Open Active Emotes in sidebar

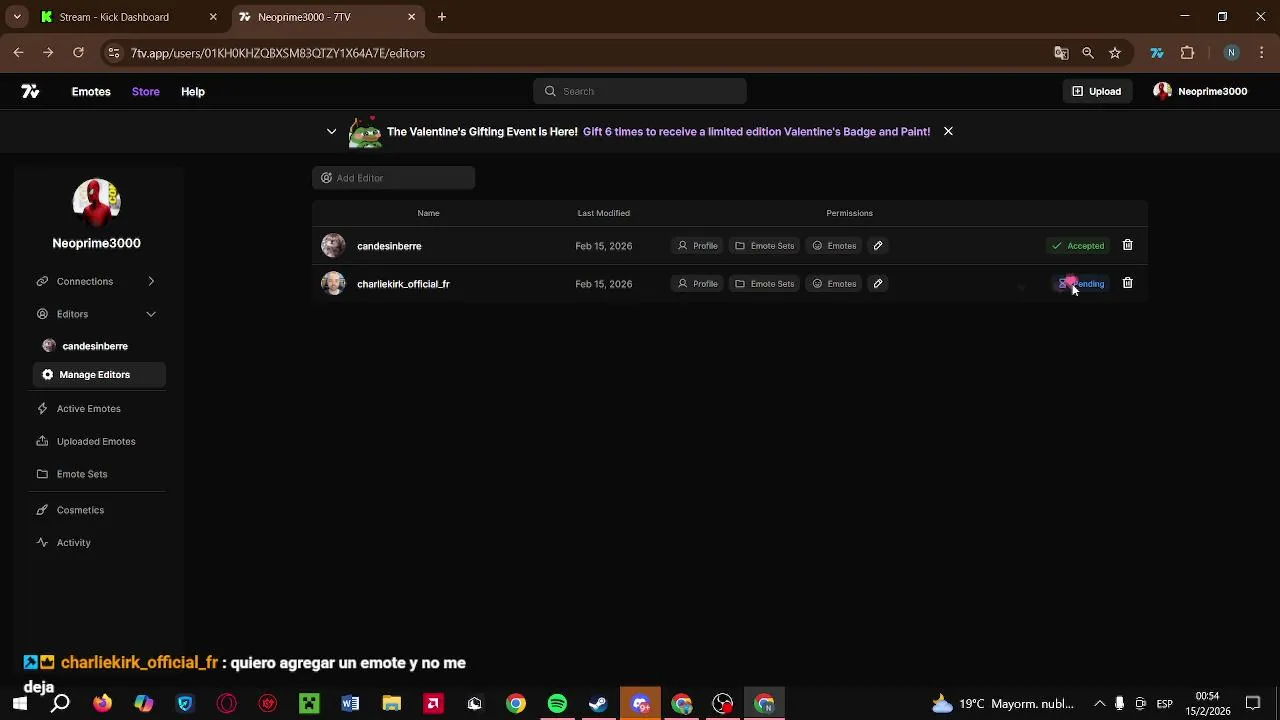pos(88,408)
